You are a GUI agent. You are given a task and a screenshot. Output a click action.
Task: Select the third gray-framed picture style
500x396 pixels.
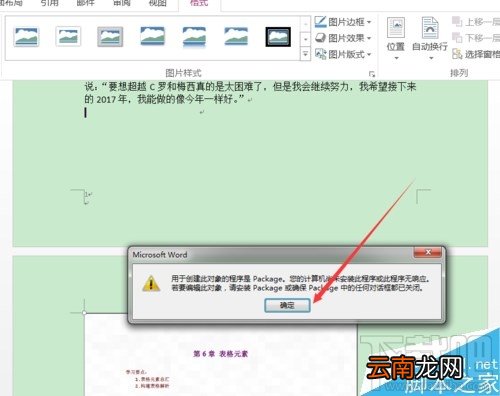coord(110,37)
